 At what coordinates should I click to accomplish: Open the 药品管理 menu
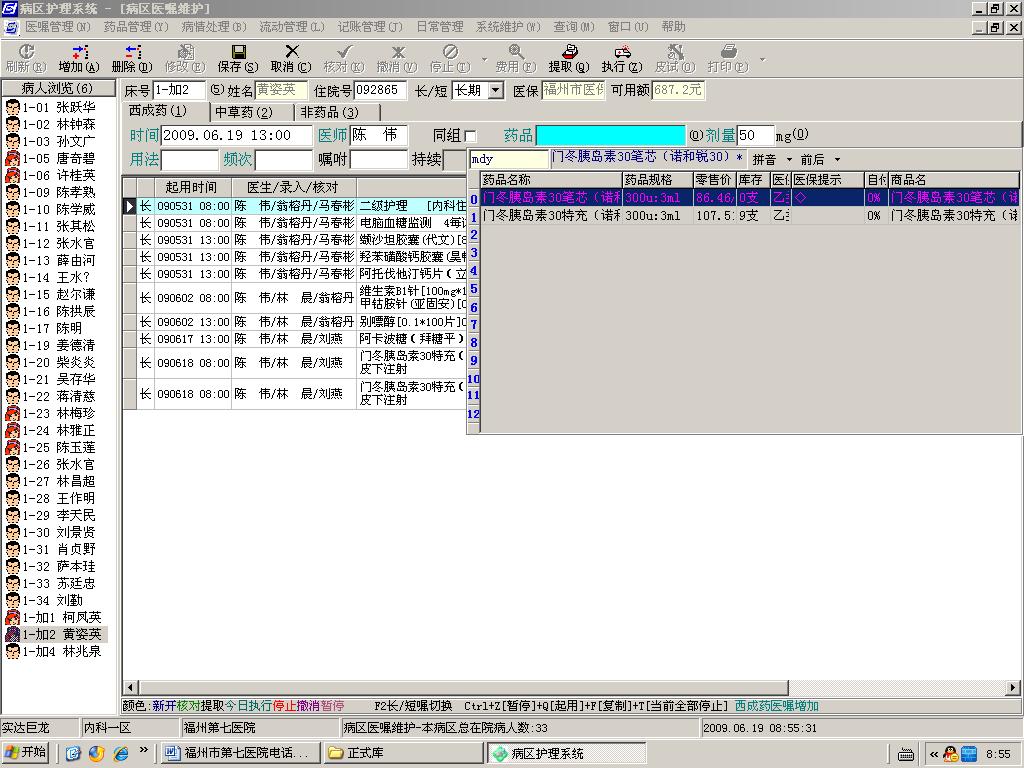135,27
